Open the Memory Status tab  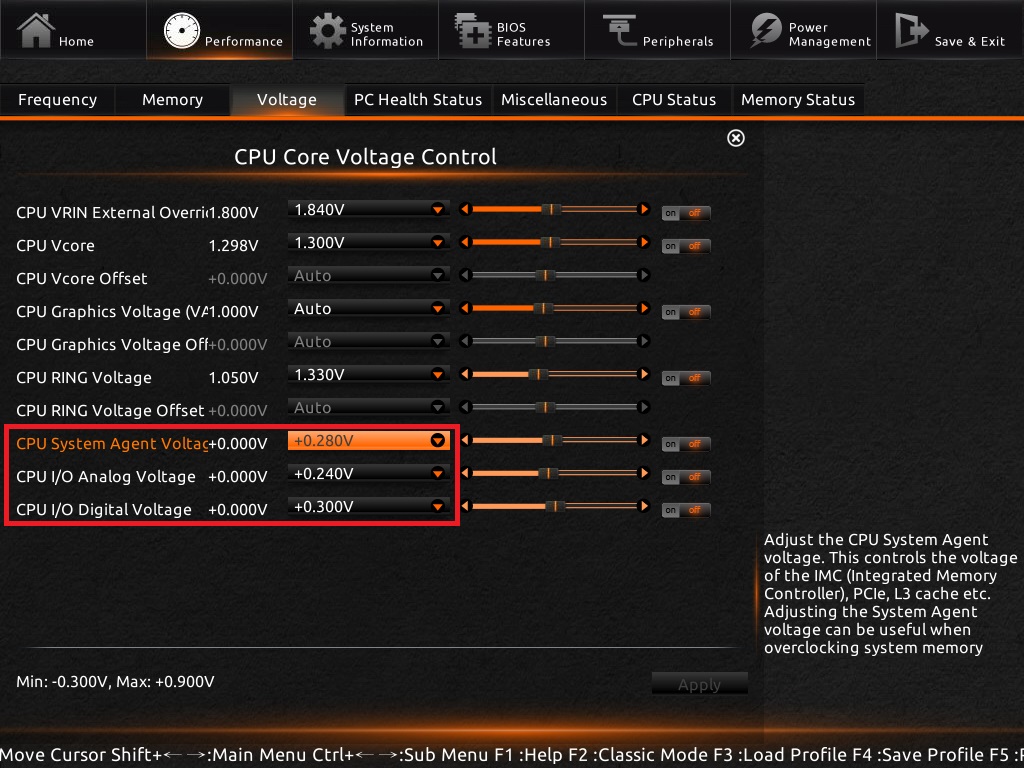point(797,100)
